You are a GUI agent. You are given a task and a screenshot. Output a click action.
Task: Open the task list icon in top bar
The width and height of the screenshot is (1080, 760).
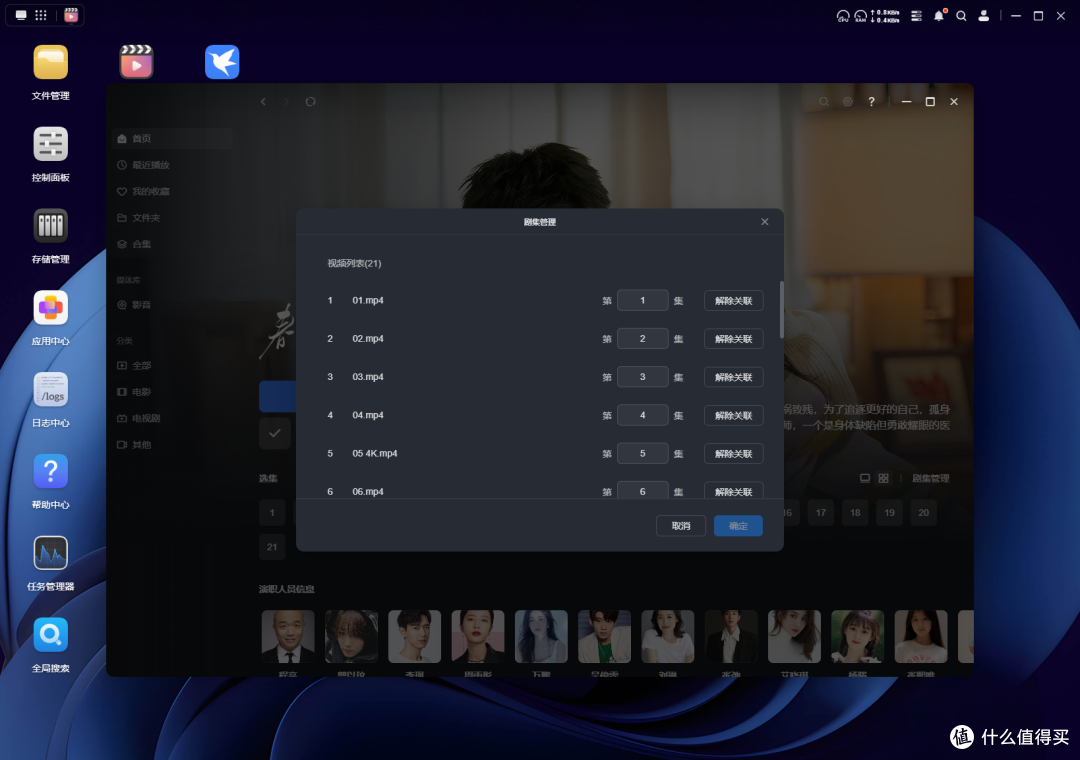(916, 16)
